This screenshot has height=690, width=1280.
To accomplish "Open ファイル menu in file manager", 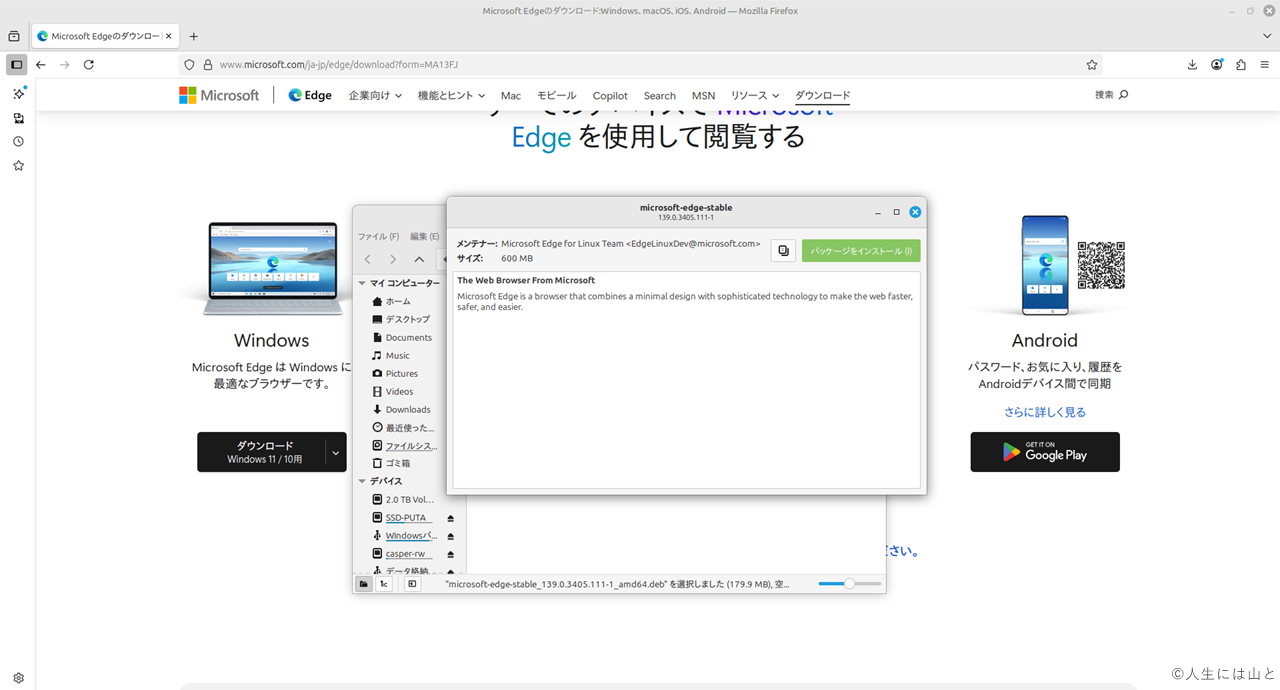I will click(379, 237).
